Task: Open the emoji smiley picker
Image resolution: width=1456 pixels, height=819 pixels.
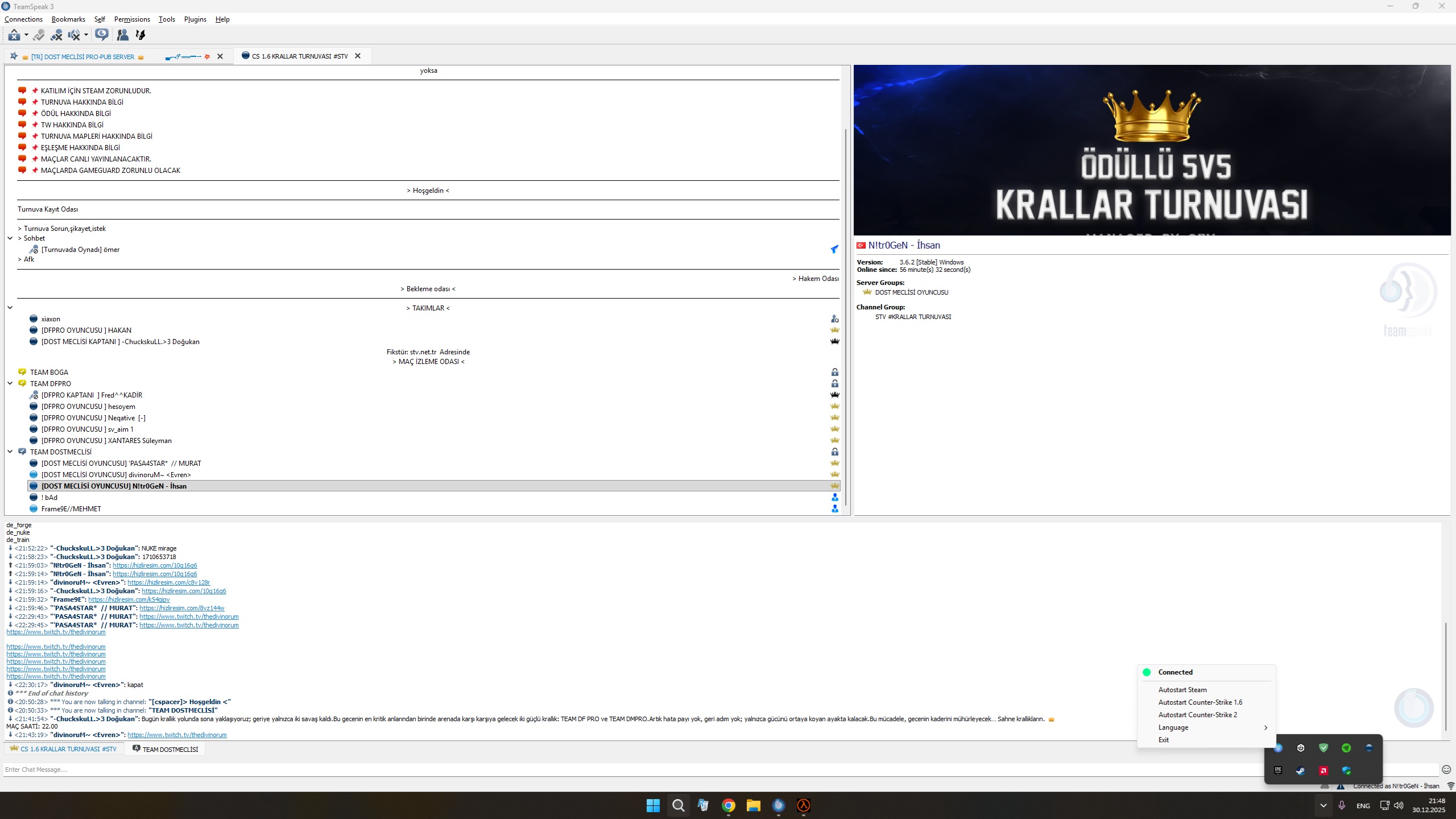Action: pos(1446,770)
